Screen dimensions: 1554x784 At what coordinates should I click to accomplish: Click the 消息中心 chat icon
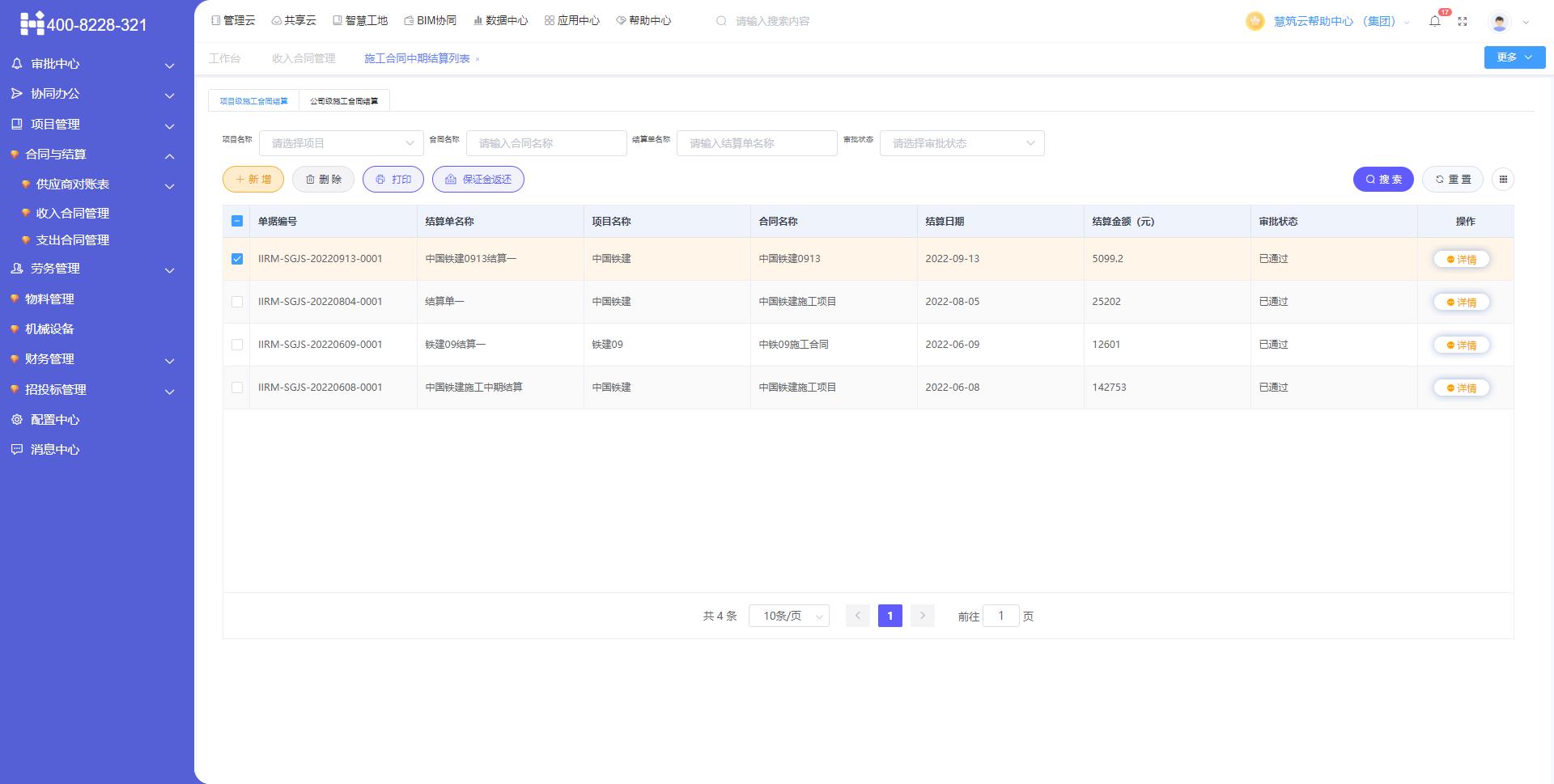click(x=16, y=450)
